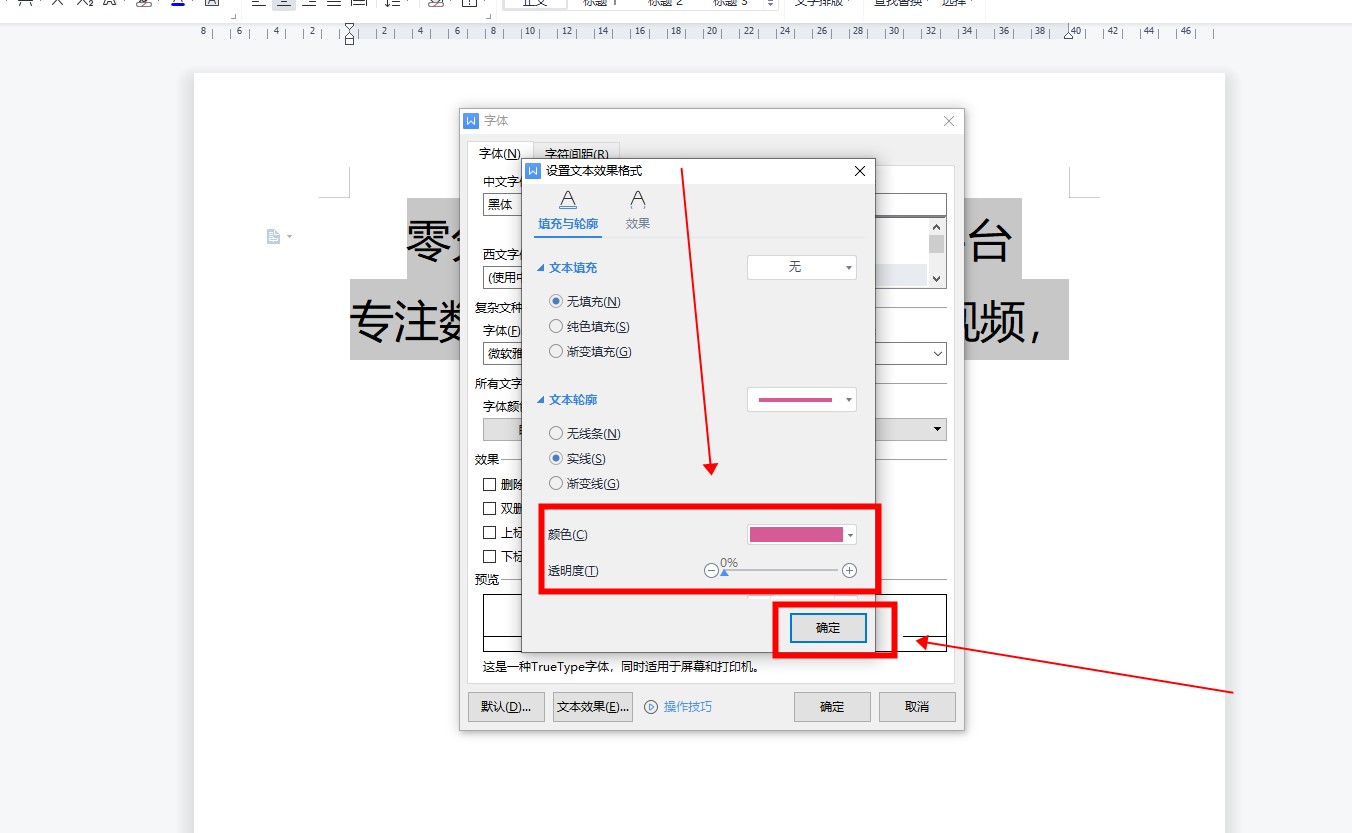Confirm text effects with highlighted 确定 button
The image size is (1352, 833).
click(828, 628)
